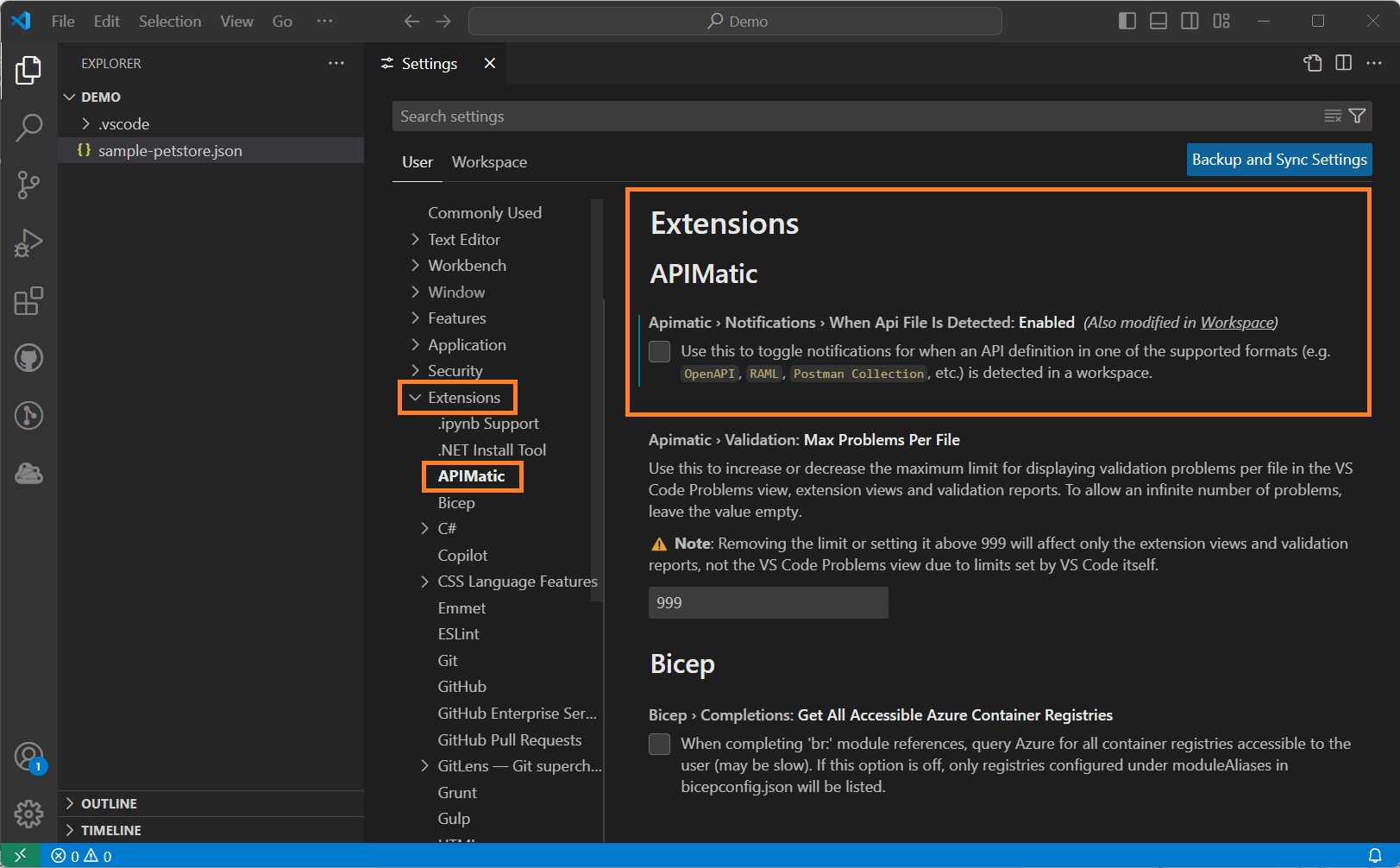Screen dimensions: 1400x868
Task: Click the remote window indicator in status bar
Action: click(x=21, y=856)
